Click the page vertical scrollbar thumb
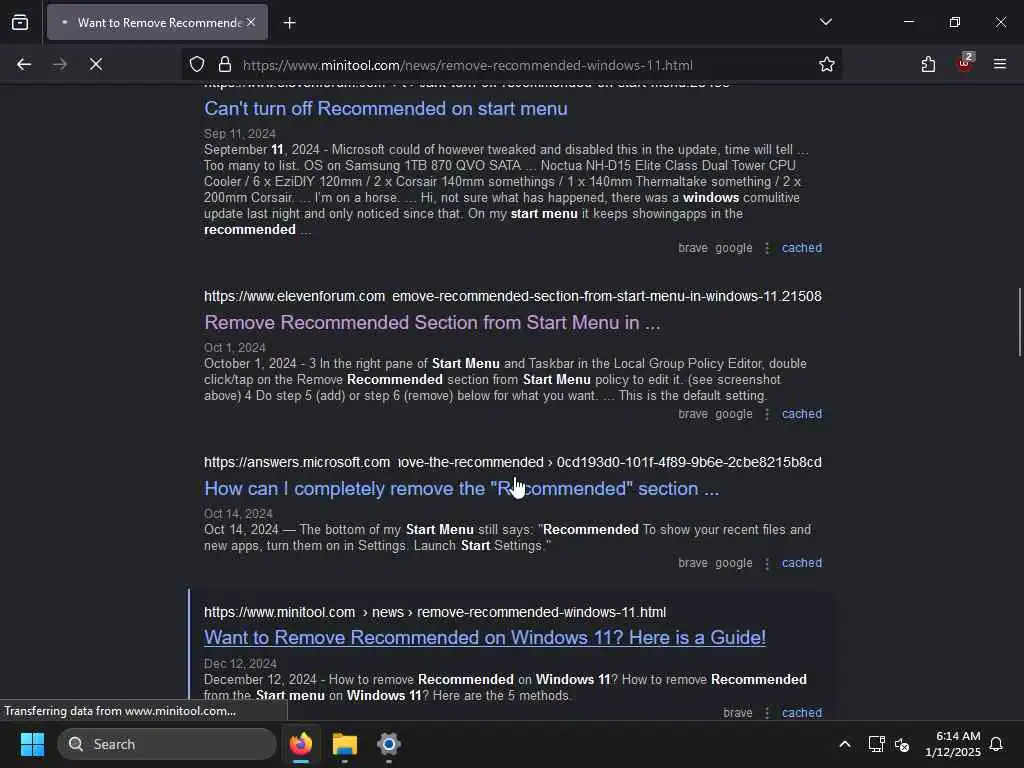This screenshot has width=1024, height=768. pos(1019,321)
